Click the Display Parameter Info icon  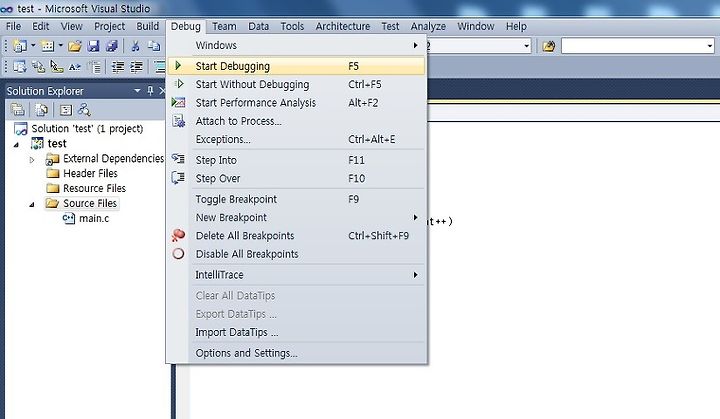pos(38,67)
